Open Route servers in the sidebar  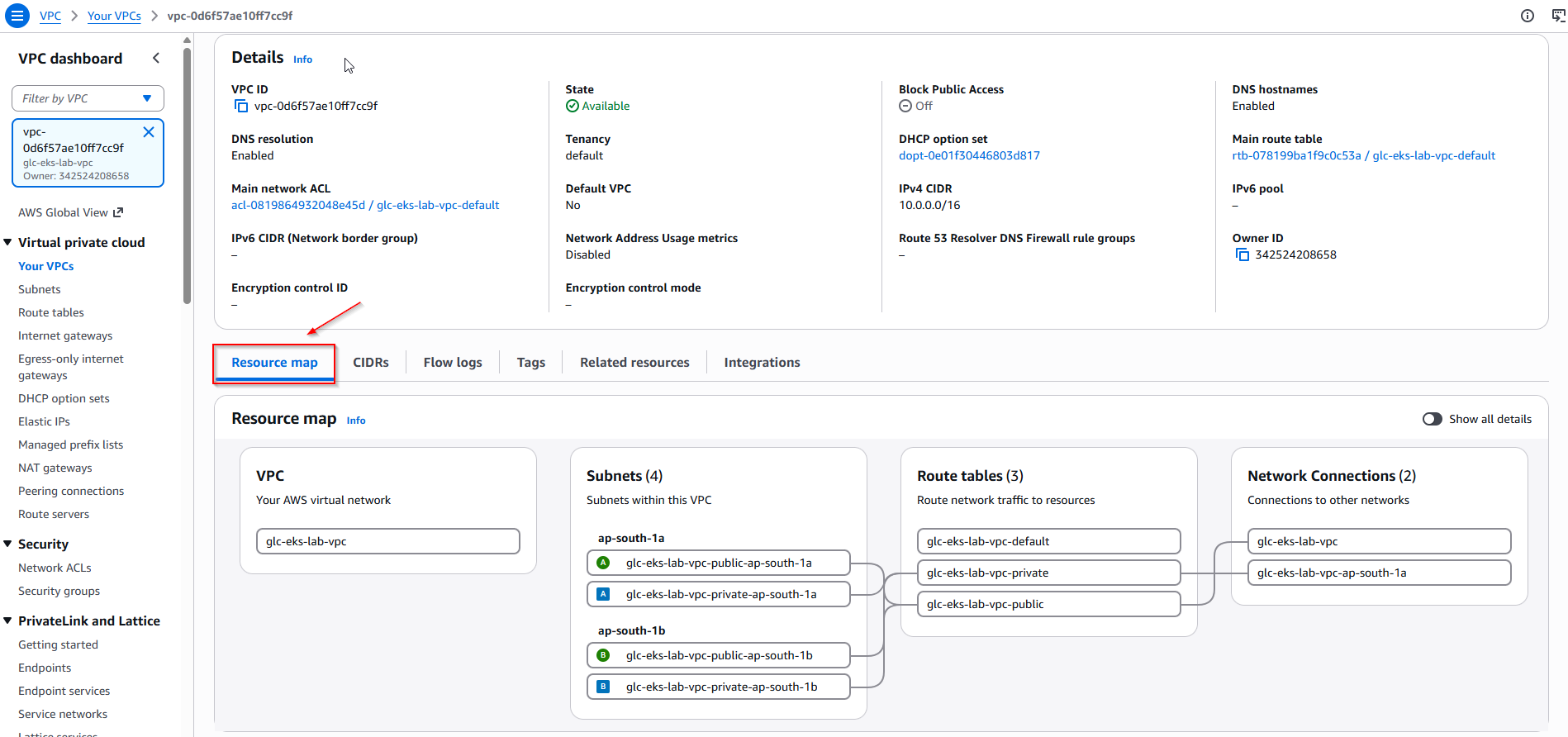pyautogui.click(x=54, y=514)
